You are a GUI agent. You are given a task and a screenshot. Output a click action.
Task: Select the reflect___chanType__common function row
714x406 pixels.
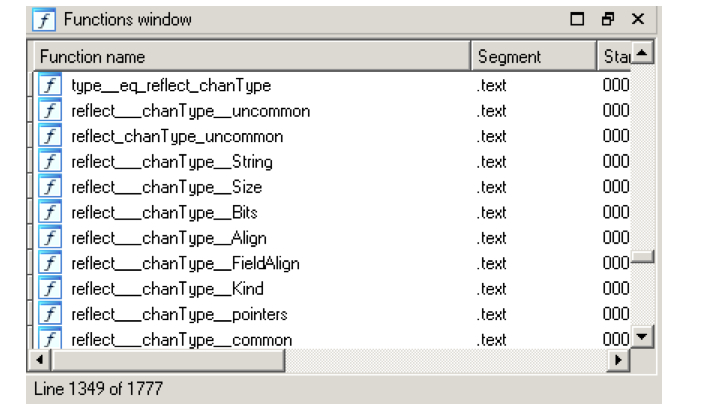332,339
